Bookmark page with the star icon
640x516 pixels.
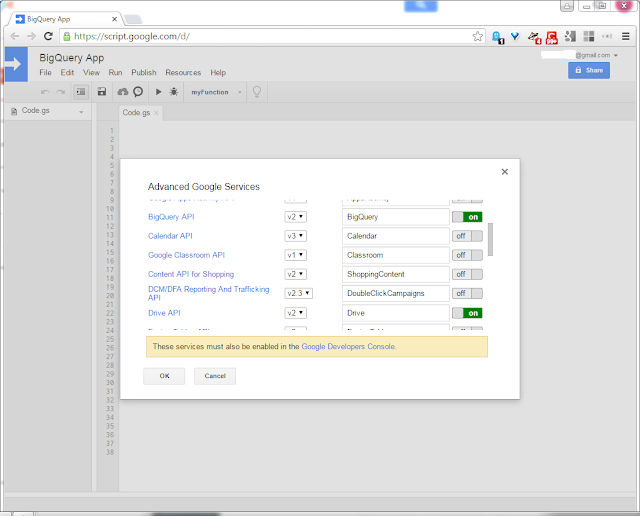[478, 36]
